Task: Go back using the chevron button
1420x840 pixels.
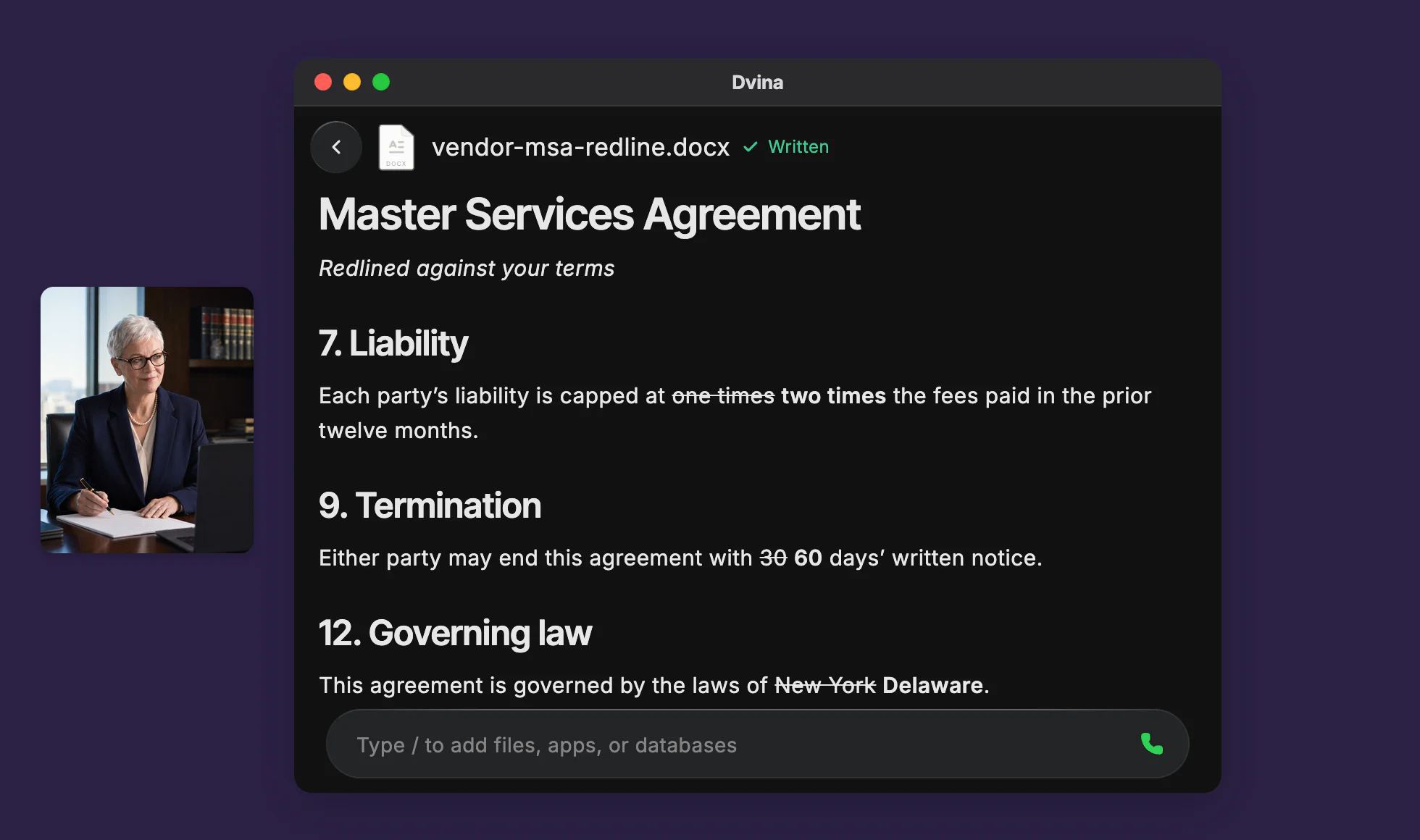Action: [336, 147]
